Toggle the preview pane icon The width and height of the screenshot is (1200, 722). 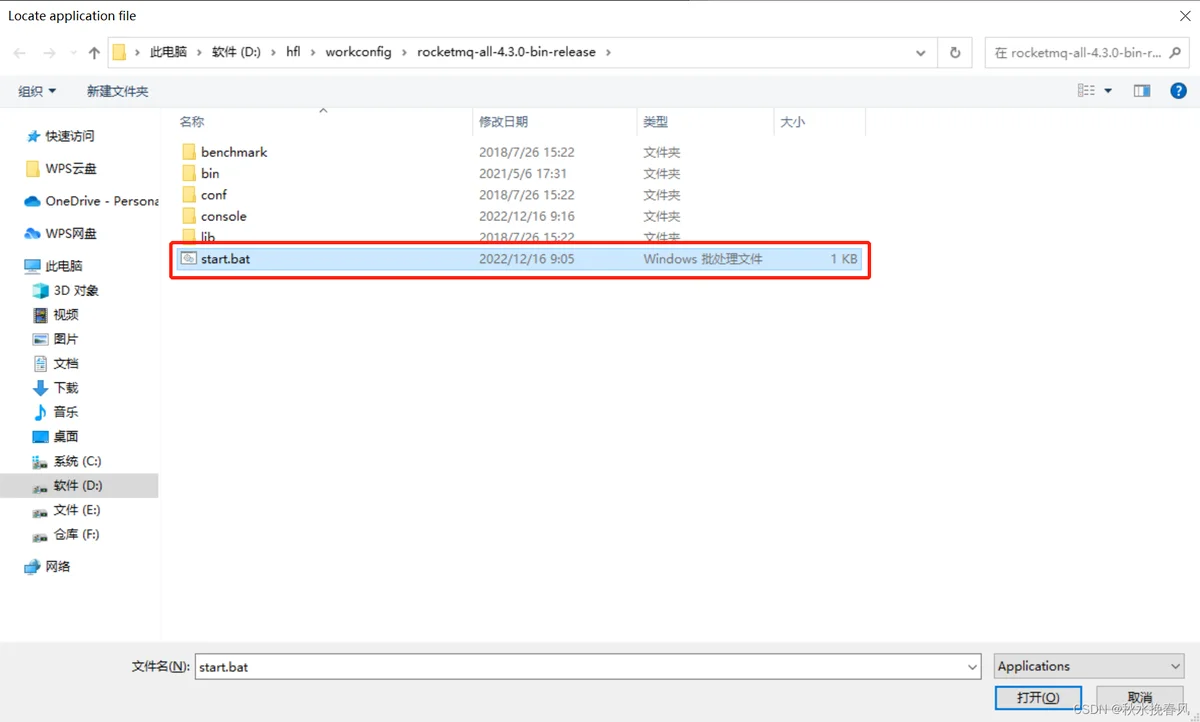pos(1142,91)
